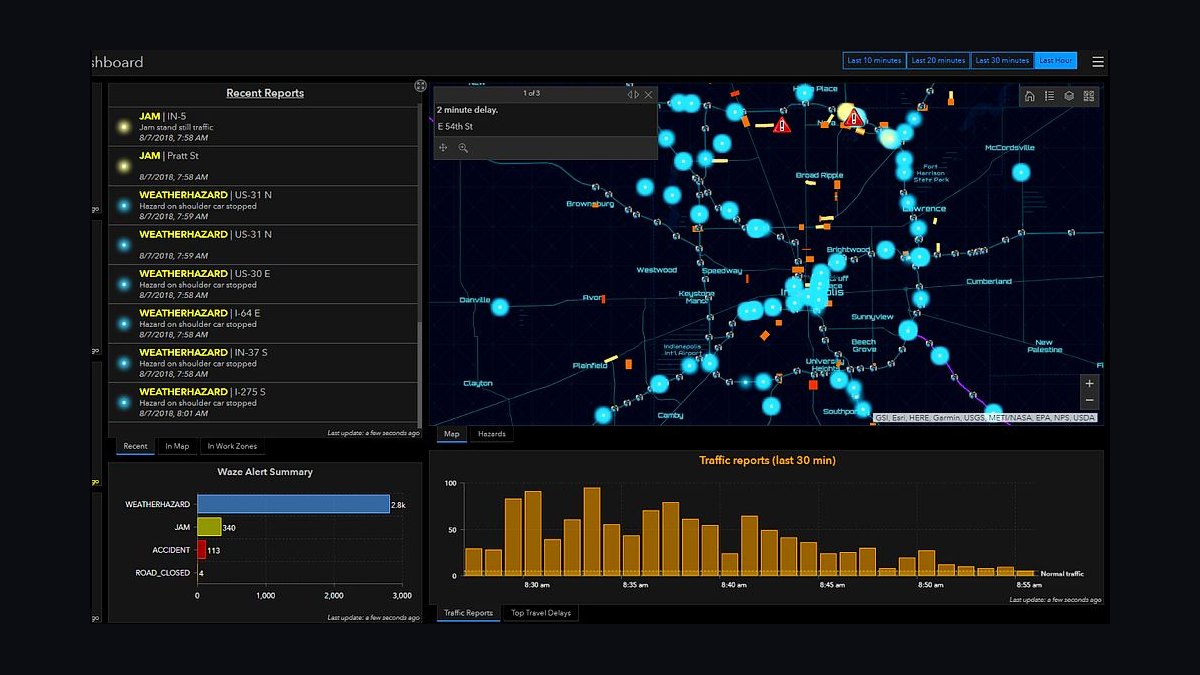Click the map Home extent icon

pyautogui.click(x=1030, y=96)
